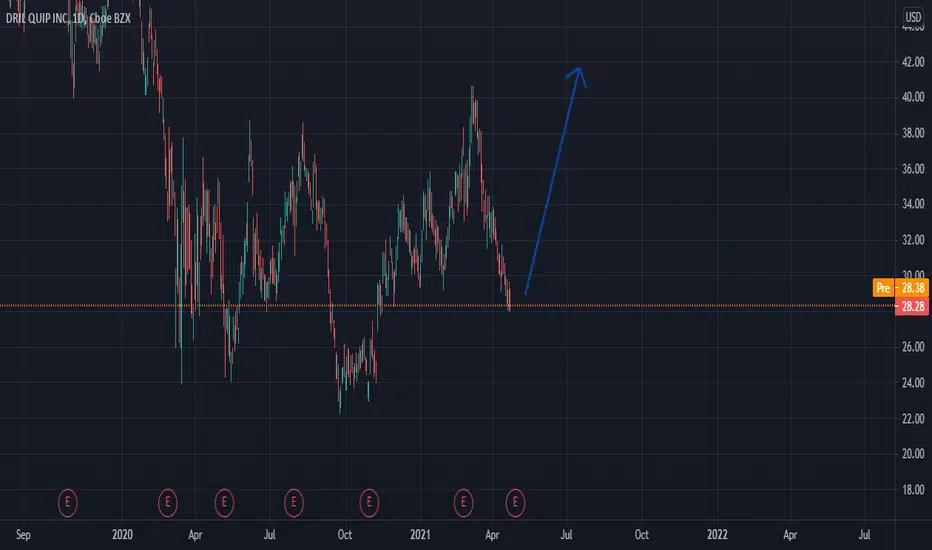Click the 38.00 price scale label
This screenshot has width=932, height=550.
click(913, 133)
